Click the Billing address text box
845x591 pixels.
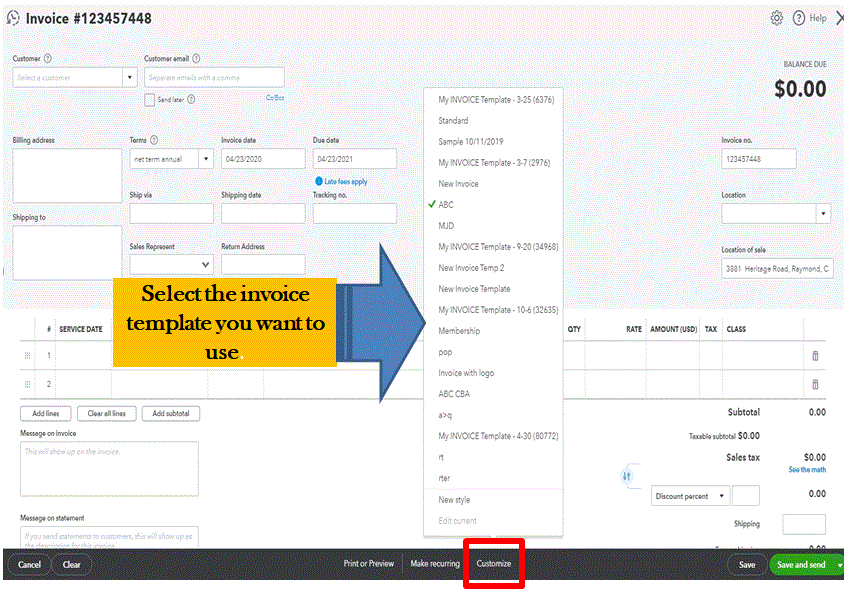(x=67, y=176)
